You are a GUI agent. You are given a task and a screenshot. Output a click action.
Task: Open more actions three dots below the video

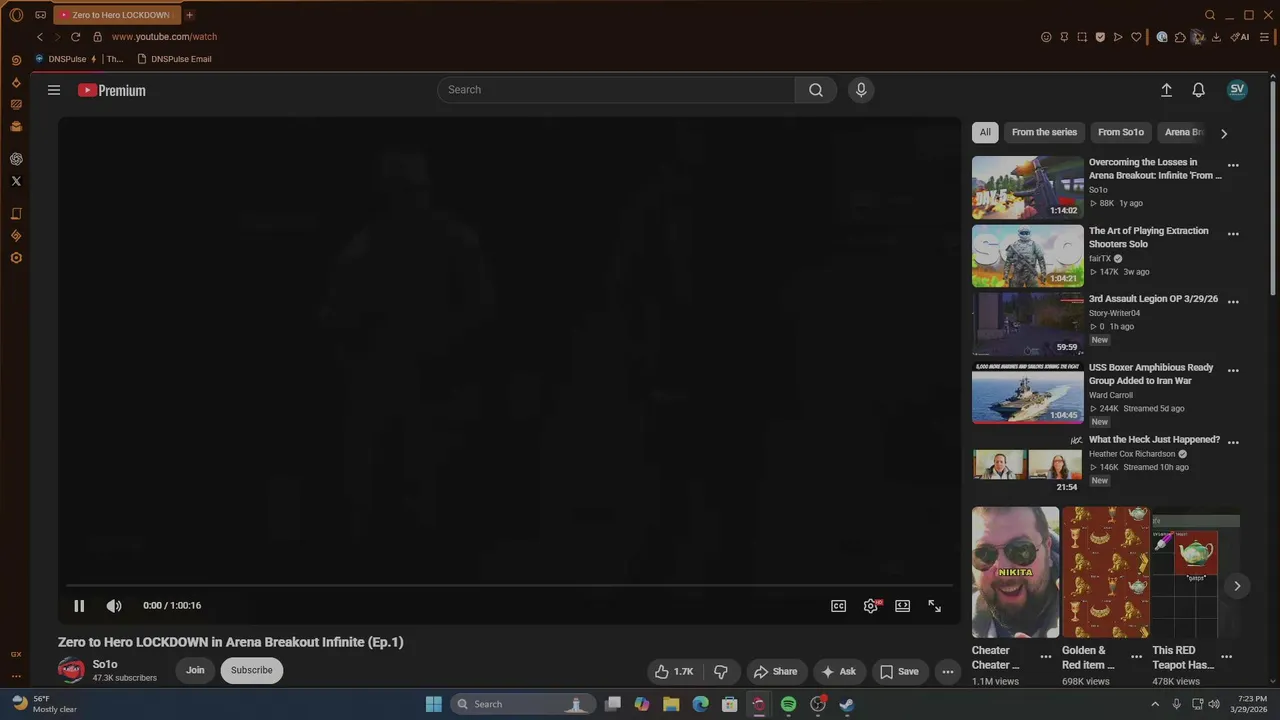947,671
